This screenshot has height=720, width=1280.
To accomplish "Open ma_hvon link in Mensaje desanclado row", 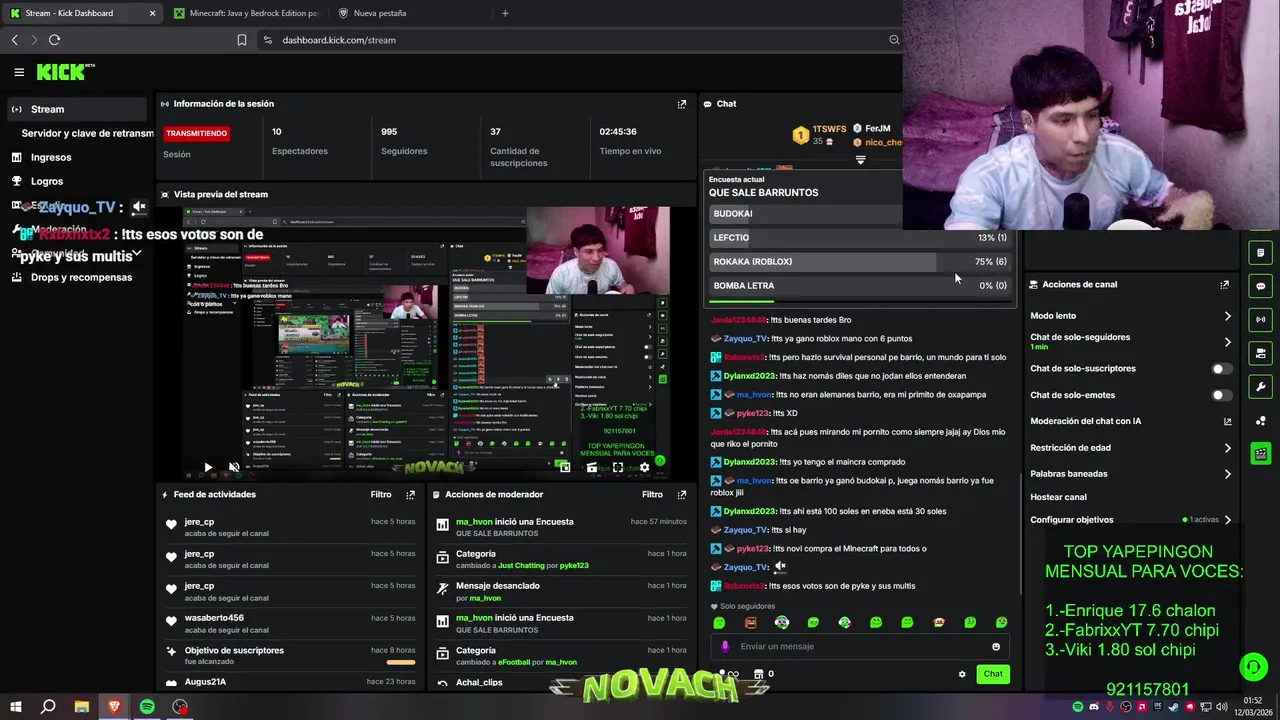I will (x=485, y=598).
